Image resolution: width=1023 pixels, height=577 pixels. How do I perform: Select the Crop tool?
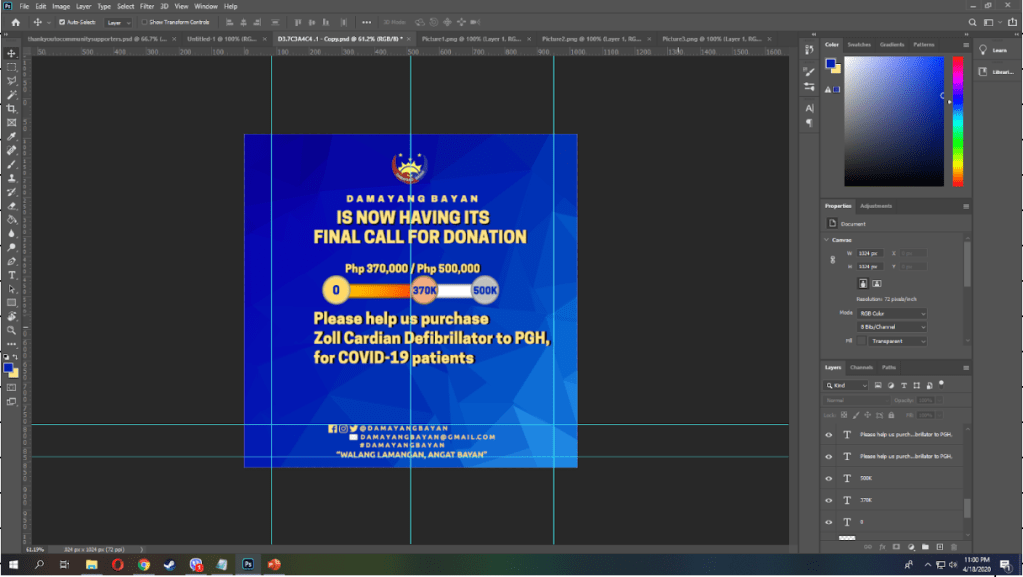tap(11, 108)
